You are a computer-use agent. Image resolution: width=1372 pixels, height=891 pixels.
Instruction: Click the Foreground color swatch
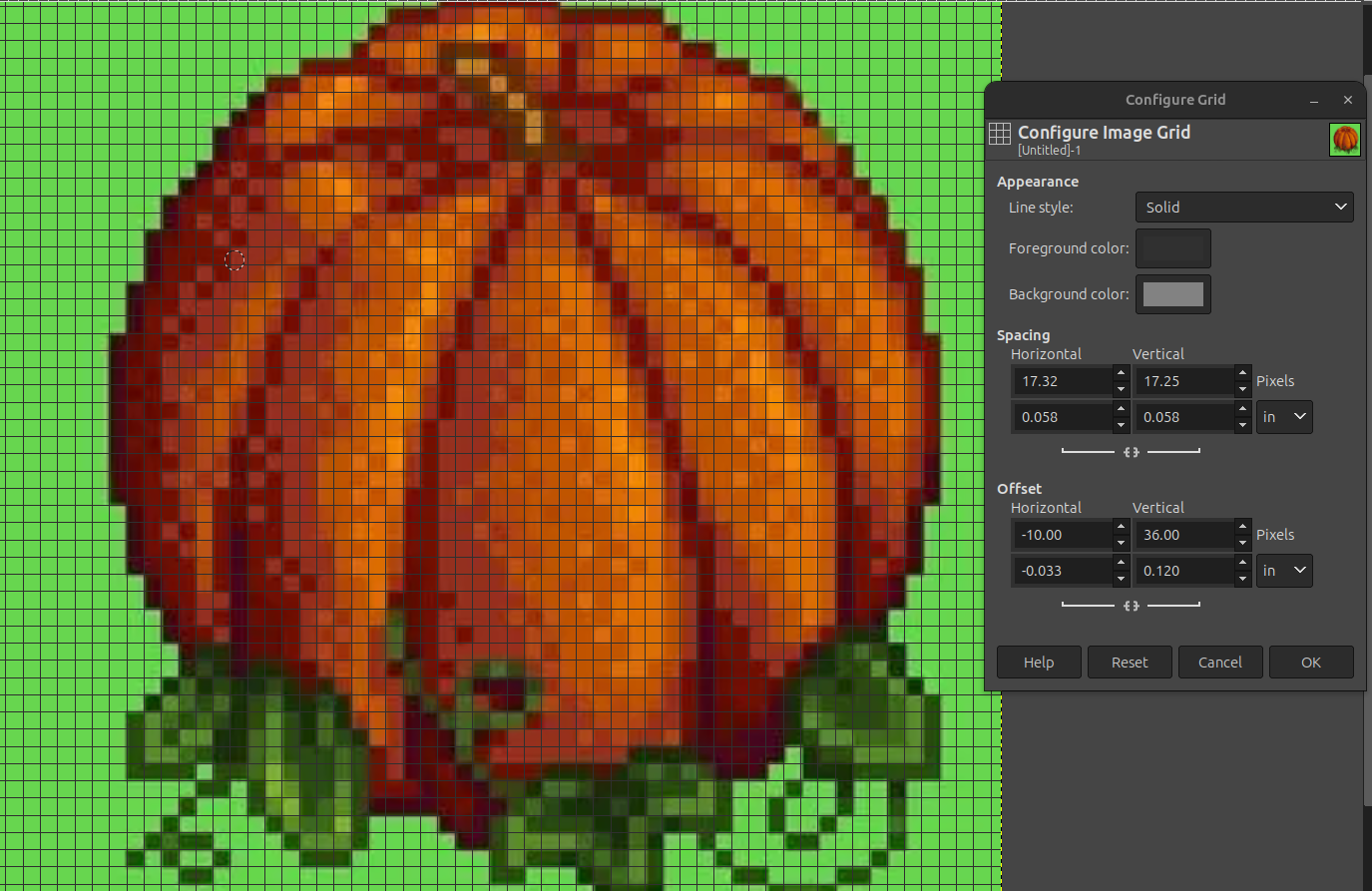(x=1172, y=248)
